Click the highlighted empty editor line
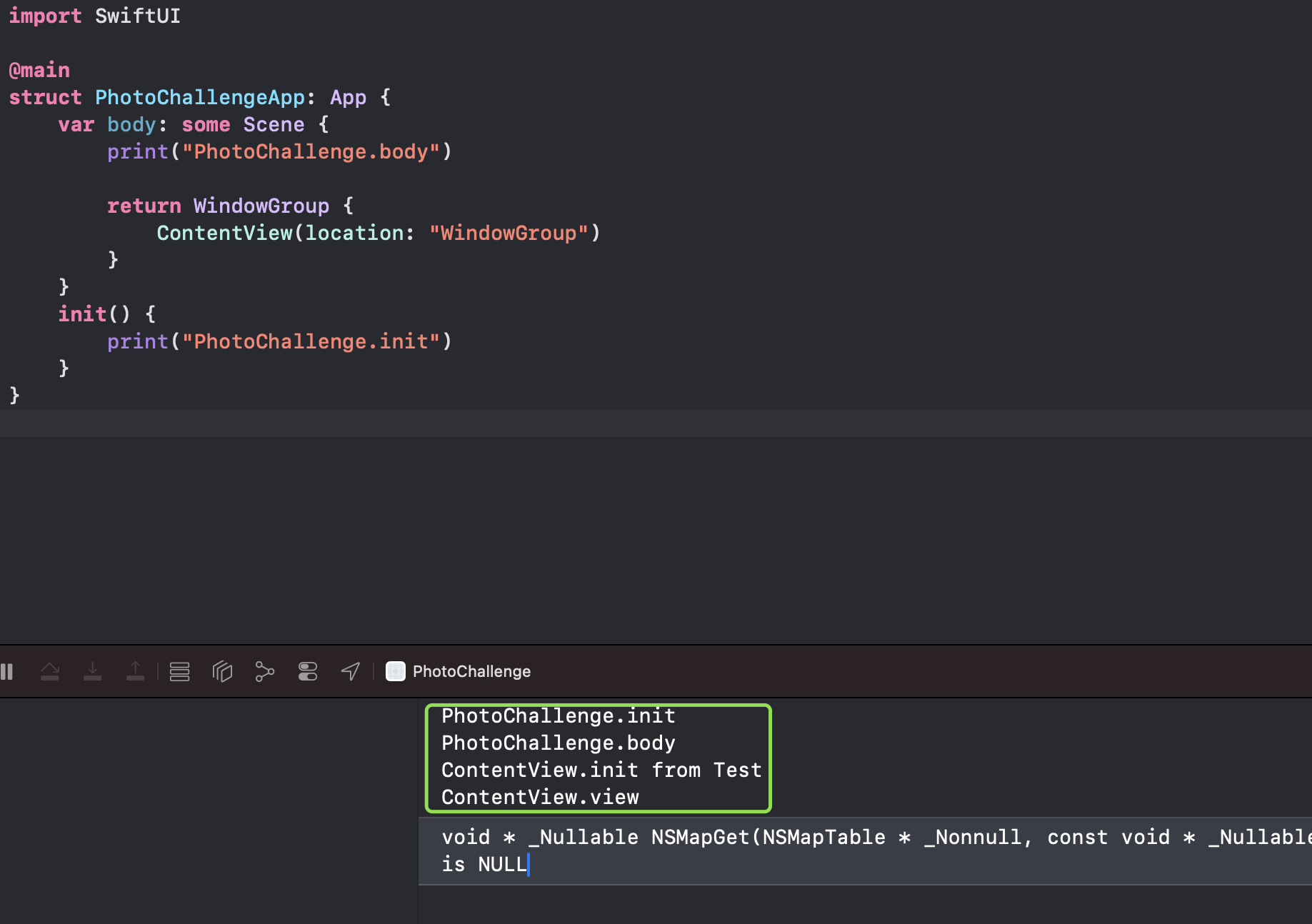The image size is (1312, 924). click(x=656, y=423)
